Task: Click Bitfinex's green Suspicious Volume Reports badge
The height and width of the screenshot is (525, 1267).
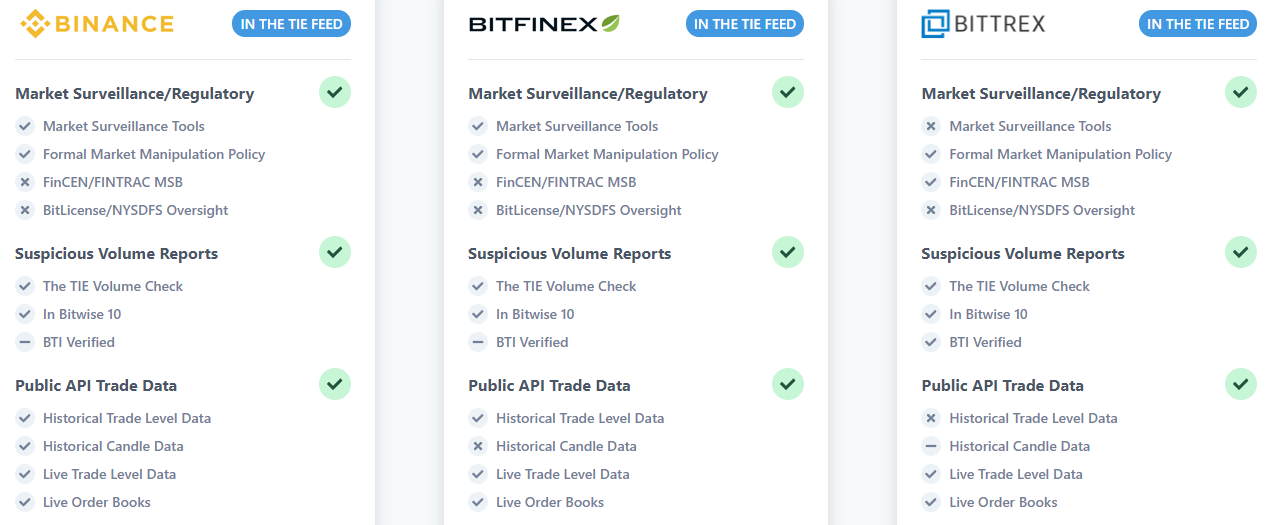Action: coord(788,252)
